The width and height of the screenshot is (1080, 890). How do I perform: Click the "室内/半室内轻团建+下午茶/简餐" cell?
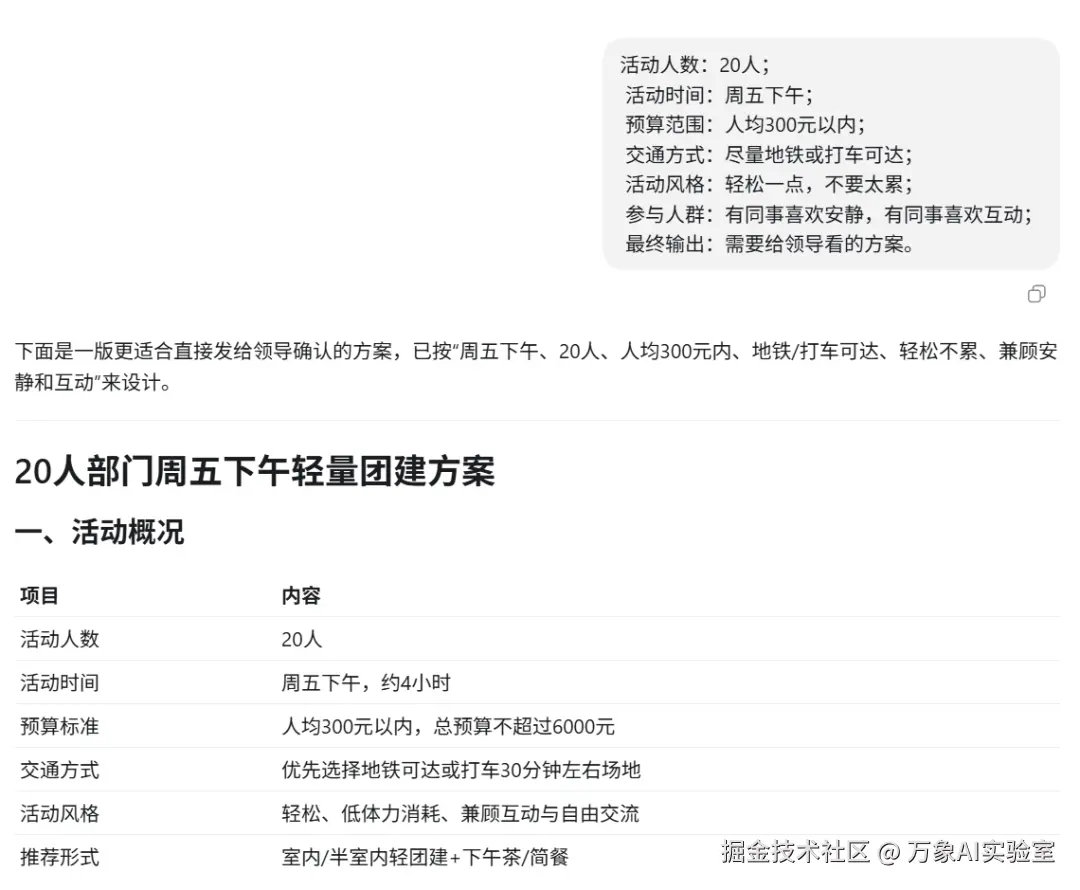click(425, 857)
